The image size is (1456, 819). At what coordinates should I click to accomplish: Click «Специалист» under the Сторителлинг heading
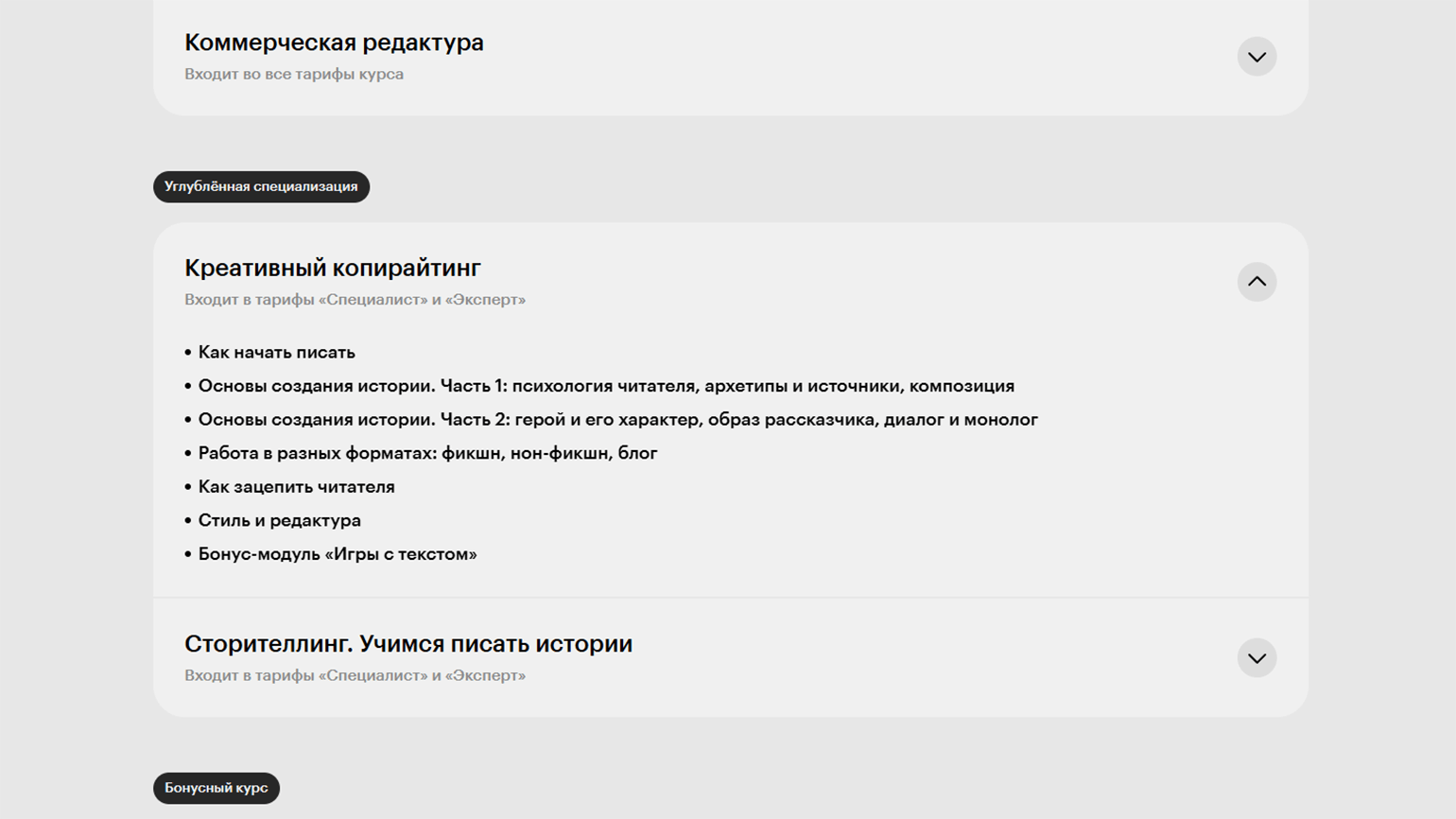click(x=373, y=675)
